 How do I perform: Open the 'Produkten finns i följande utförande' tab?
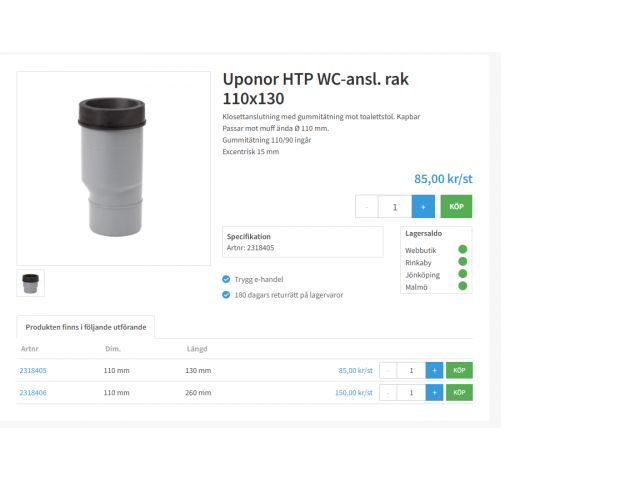(86, 327)
